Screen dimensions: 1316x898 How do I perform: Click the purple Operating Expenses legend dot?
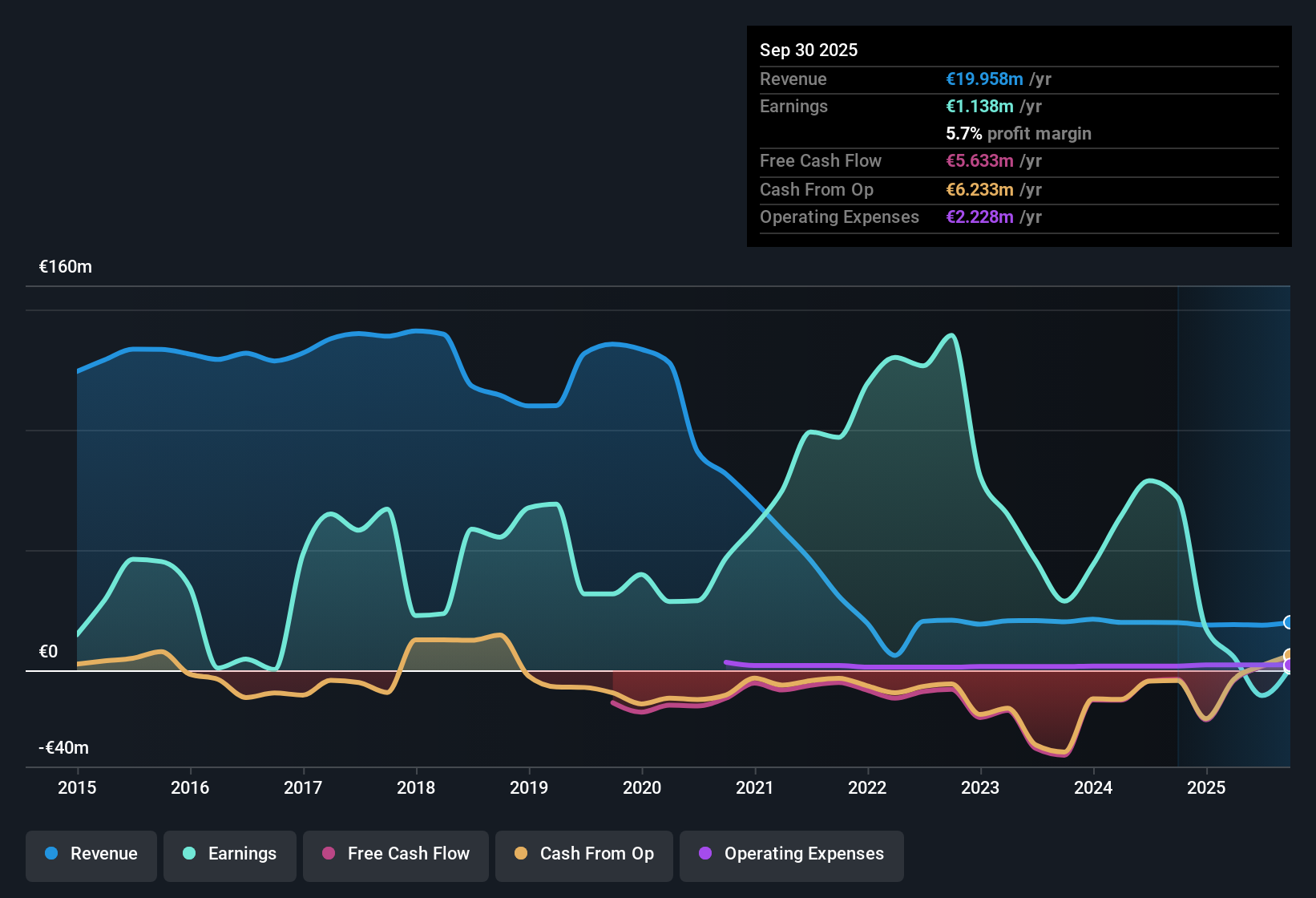click(705, 853)
